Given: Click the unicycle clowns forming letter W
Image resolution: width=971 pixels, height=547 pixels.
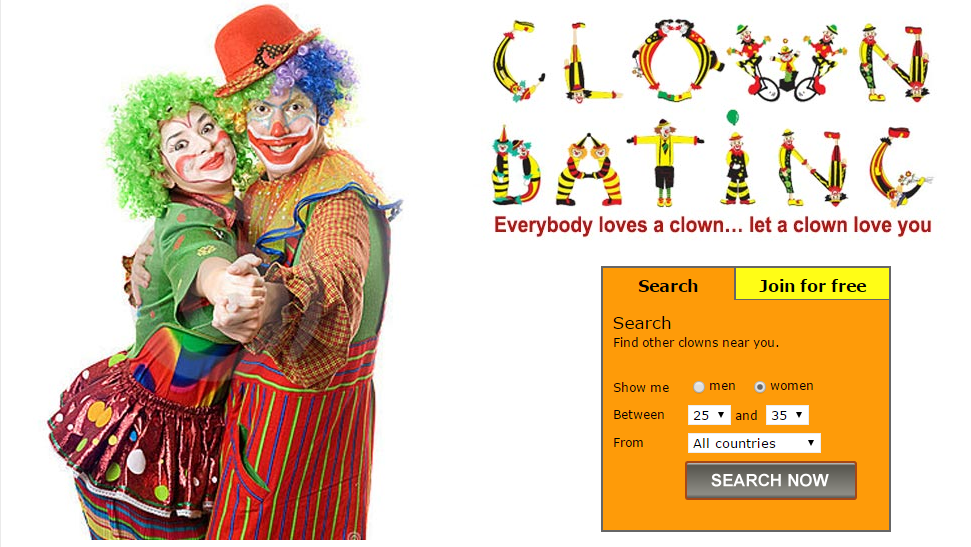Looking at the screenshot, I should pos(786,62).
